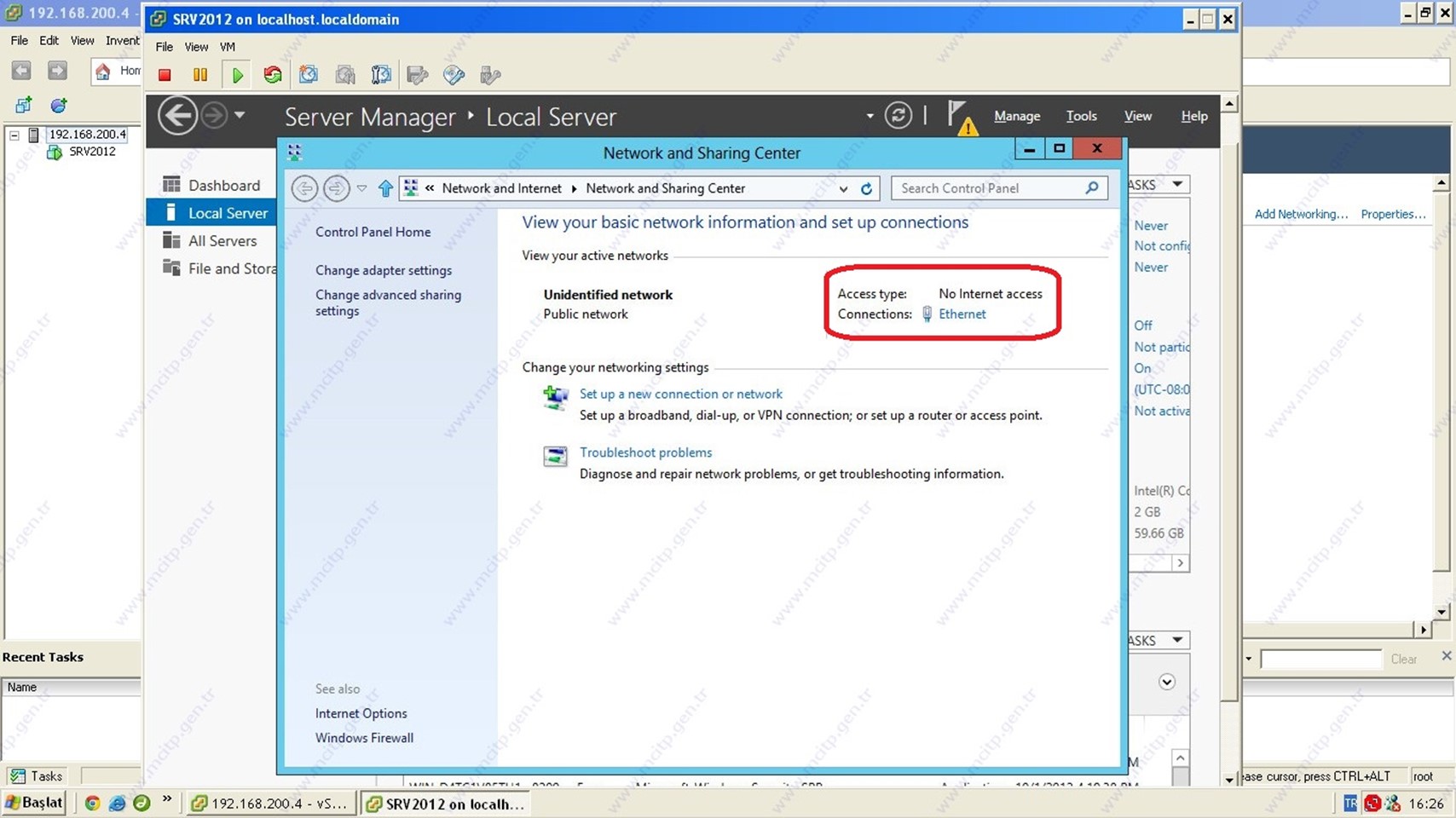This screenshot has width=1456, height=818.
Task: Power off the VM with the red stop icon
Action: click(165, 75)
